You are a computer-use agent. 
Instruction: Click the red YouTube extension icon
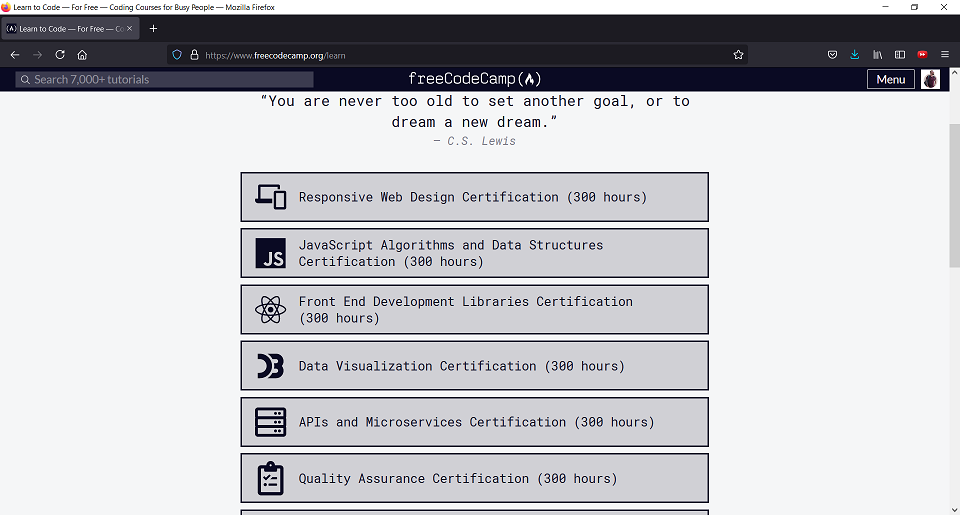[922, 55]
